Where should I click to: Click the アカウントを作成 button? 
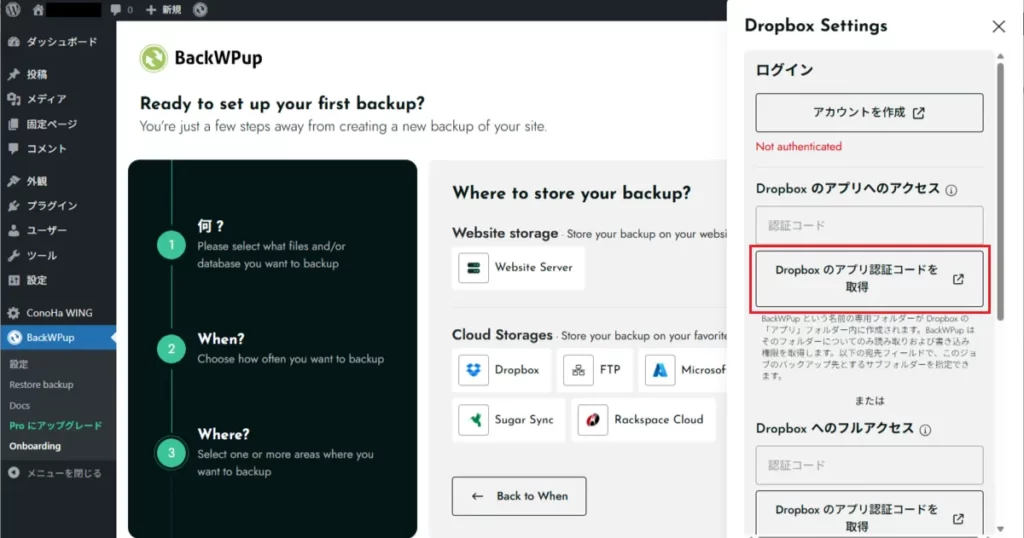(869, 113)
